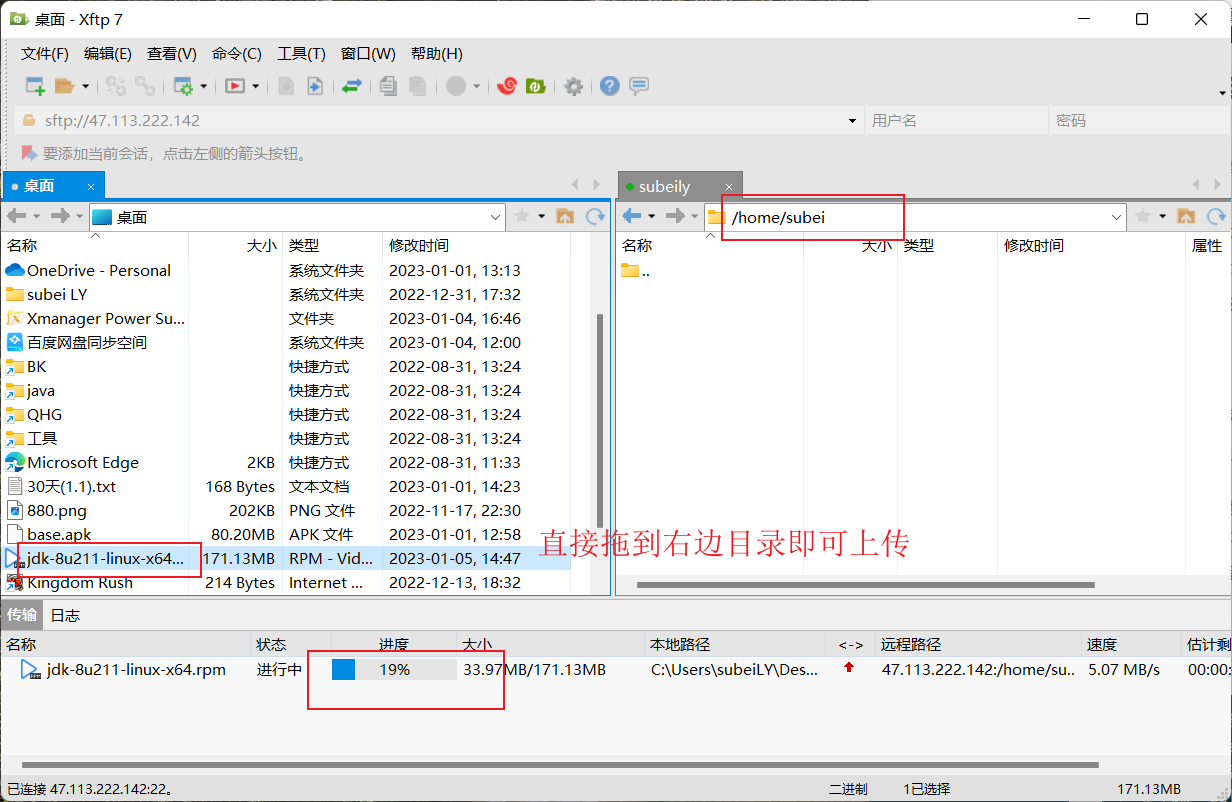This screenshot has width=1232, height=802.
Task: Click remote pane bookmark star icon
Action: pos(1143,216)
